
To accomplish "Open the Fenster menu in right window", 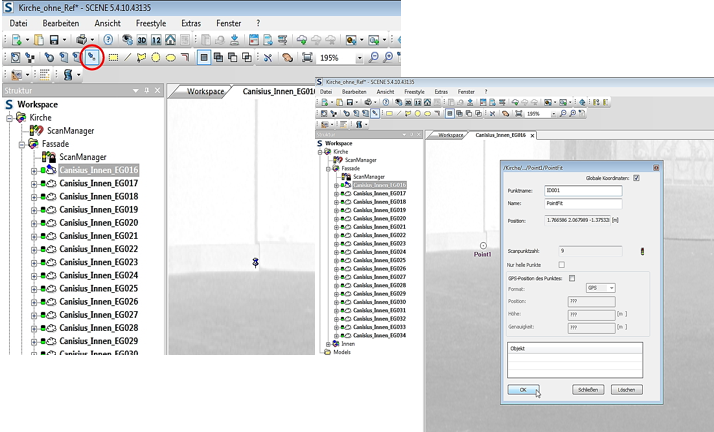I will click(466, 91).
